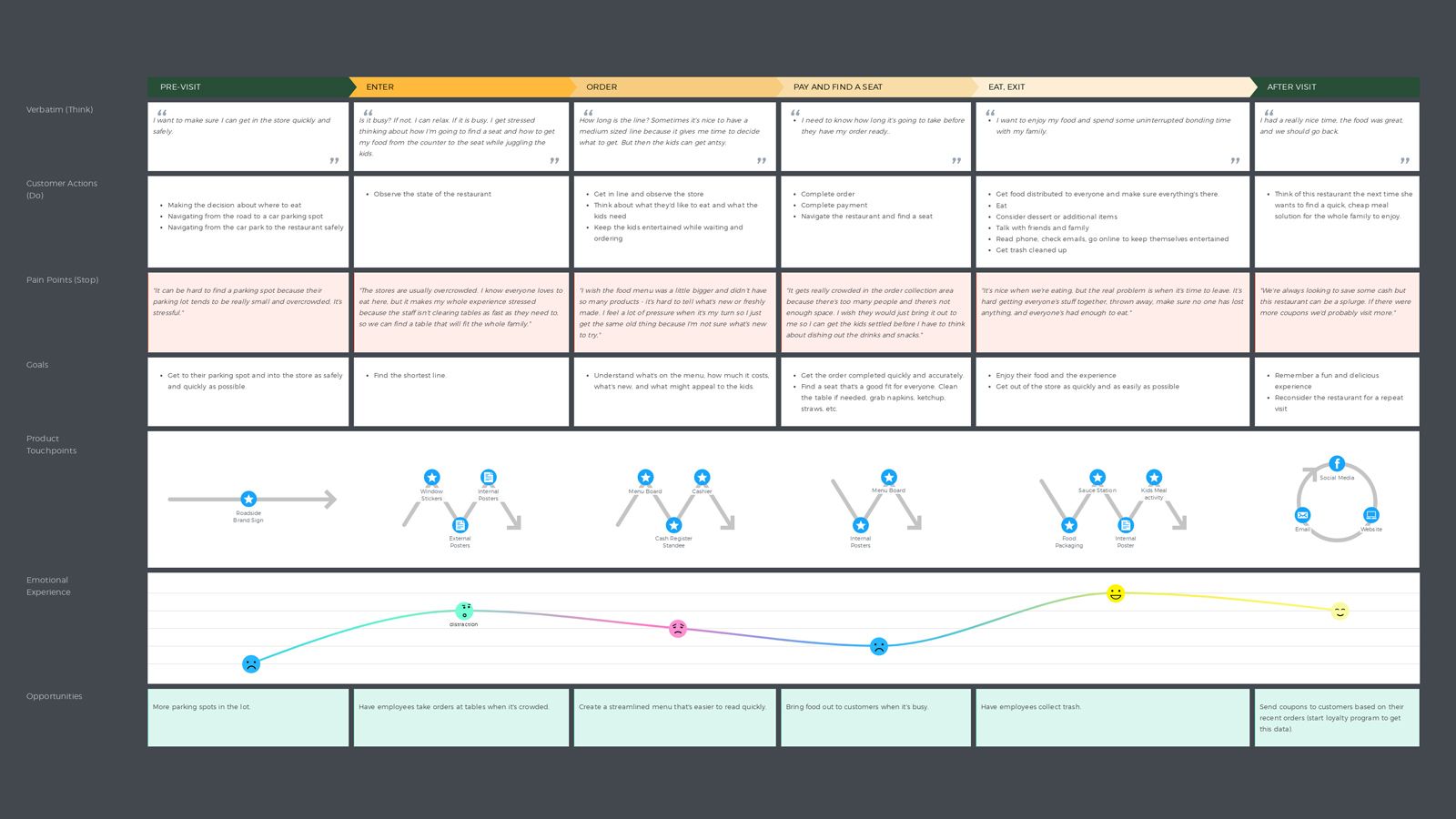Click 'Talk with friends and family' bullet
This screenshot has width=1456, height=819.
pyautogui.click(x=1042, y=227)
